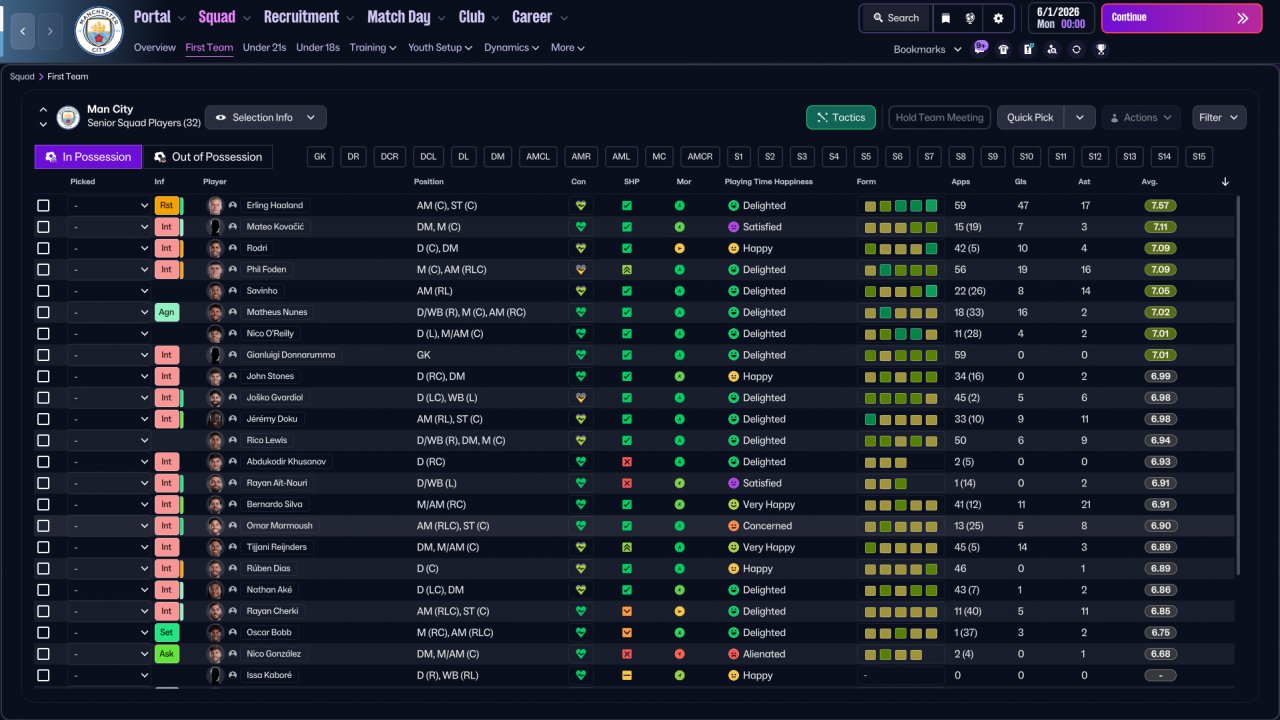Click the Search field
Viewport: 1280px width, 720px height.
895,18
